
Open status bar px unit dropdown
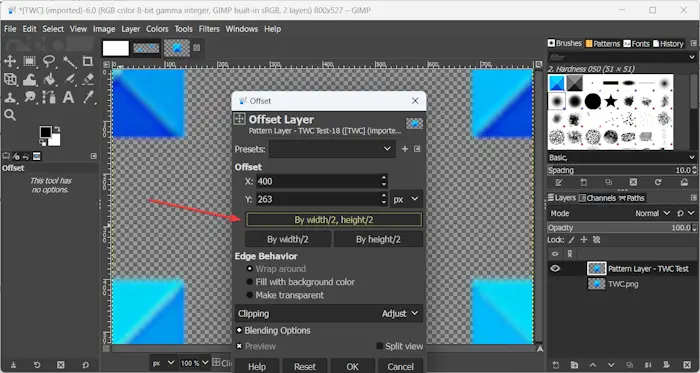pos(163,363)
